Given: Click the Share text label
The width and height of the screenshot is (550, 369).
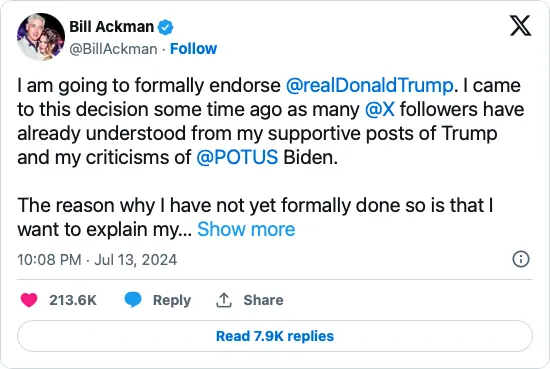Looking at the screenshot, I should click(x=263, y=300).
